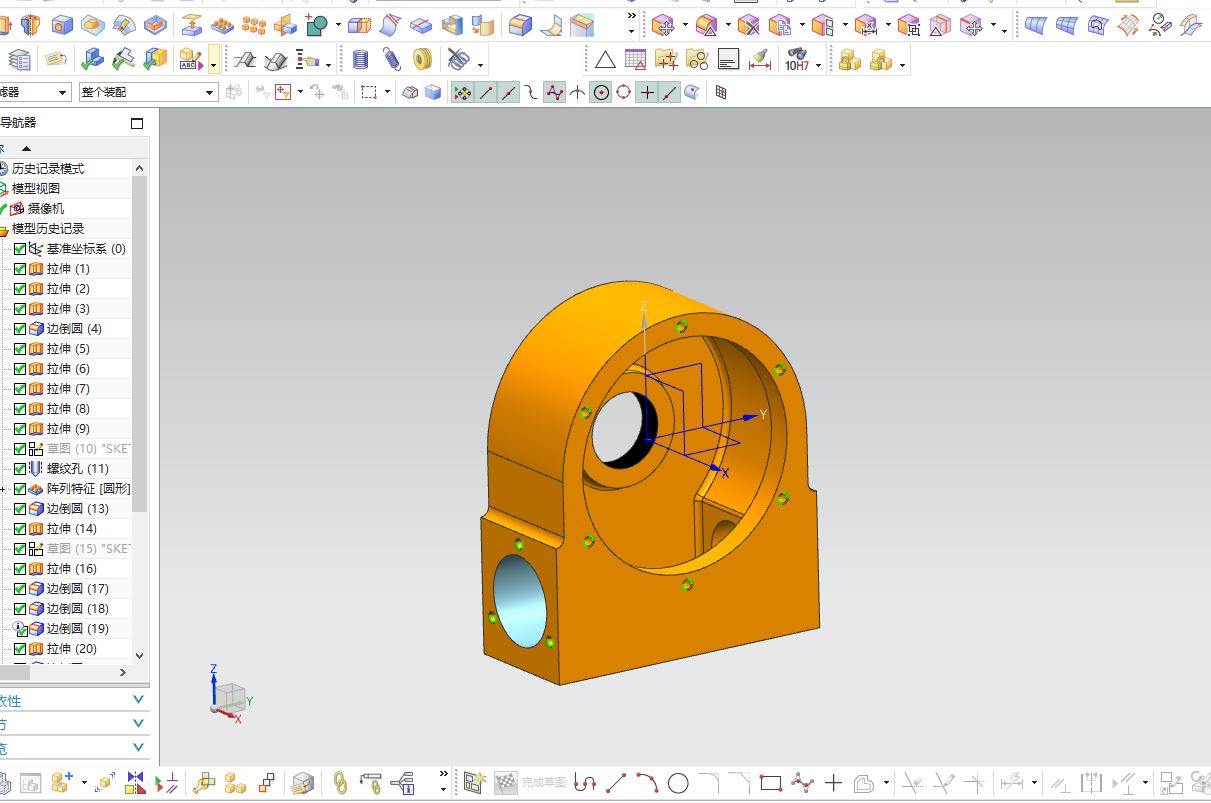Select the line sketch tool

(617, 782)
